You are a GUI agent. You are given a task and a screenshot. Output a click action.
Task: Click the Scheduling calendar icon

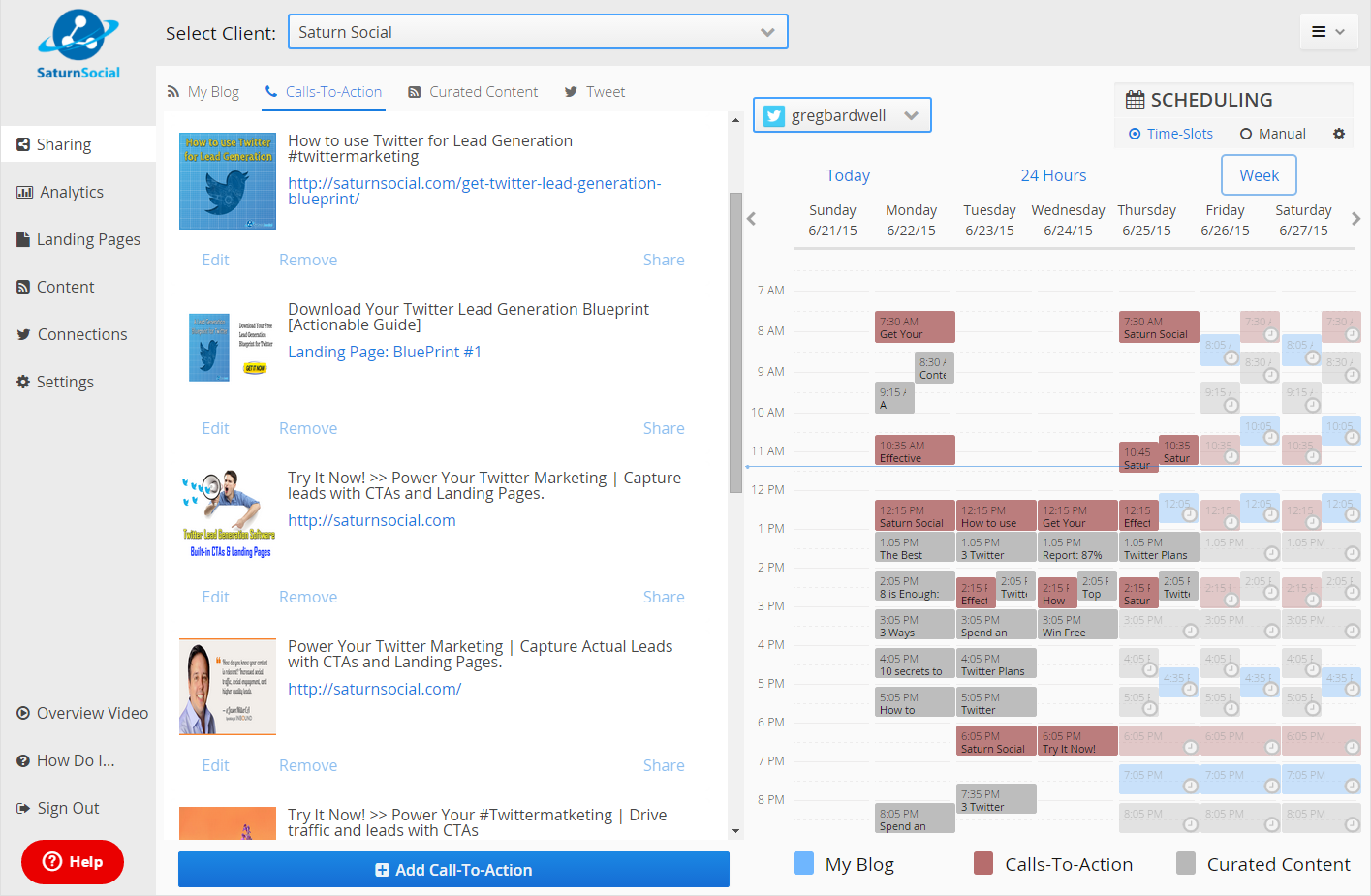pos(1135,100)
